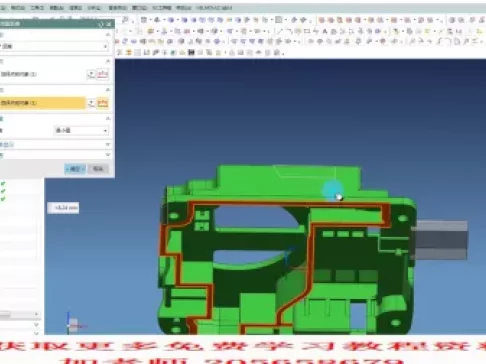
Task: Open the point constructor icon in the first select-object row
Action: (91, 74)
